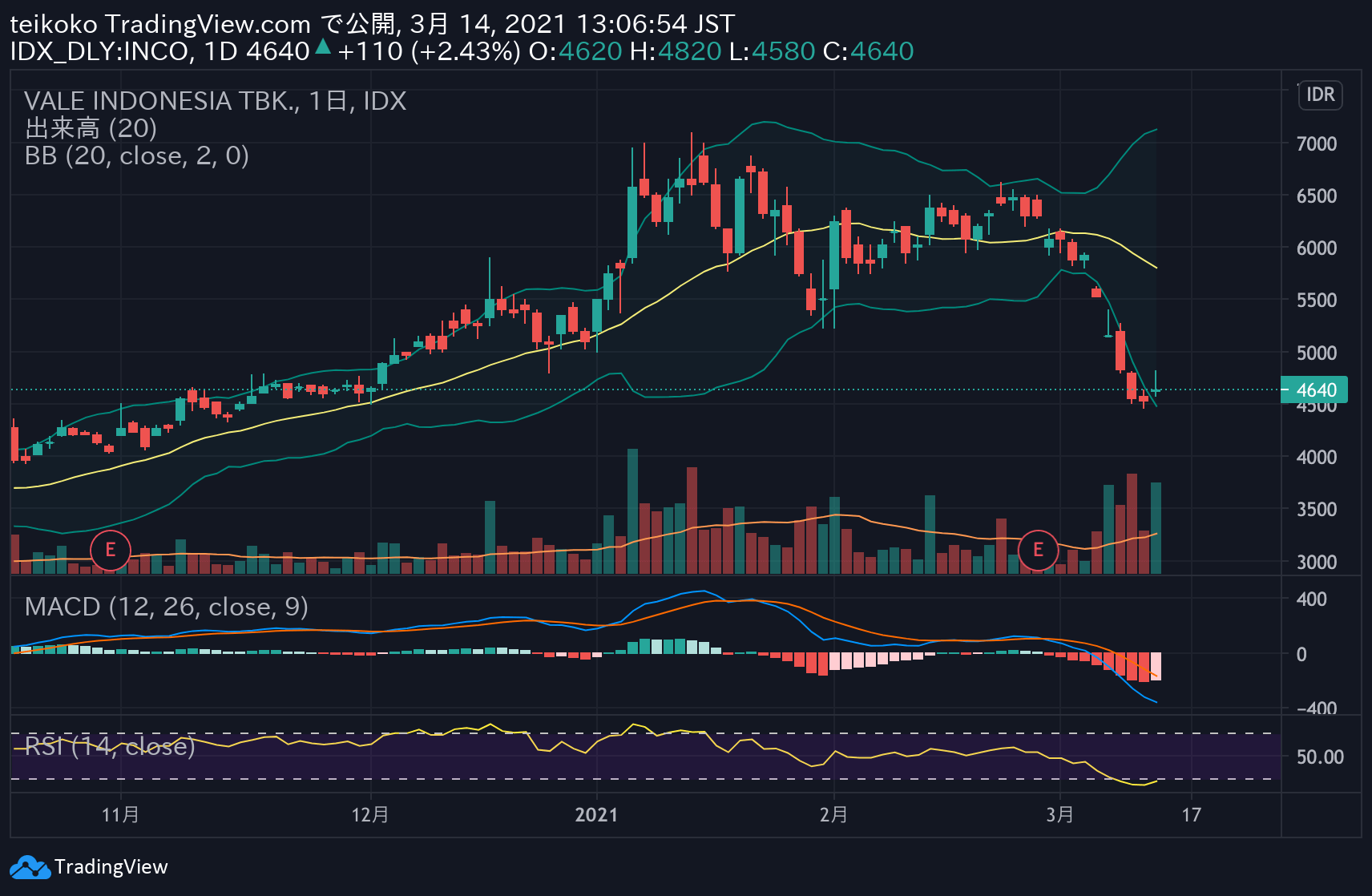Click the C:4640 close price value
This screenshot has height=896, width=1372.
tap(868, 51)
